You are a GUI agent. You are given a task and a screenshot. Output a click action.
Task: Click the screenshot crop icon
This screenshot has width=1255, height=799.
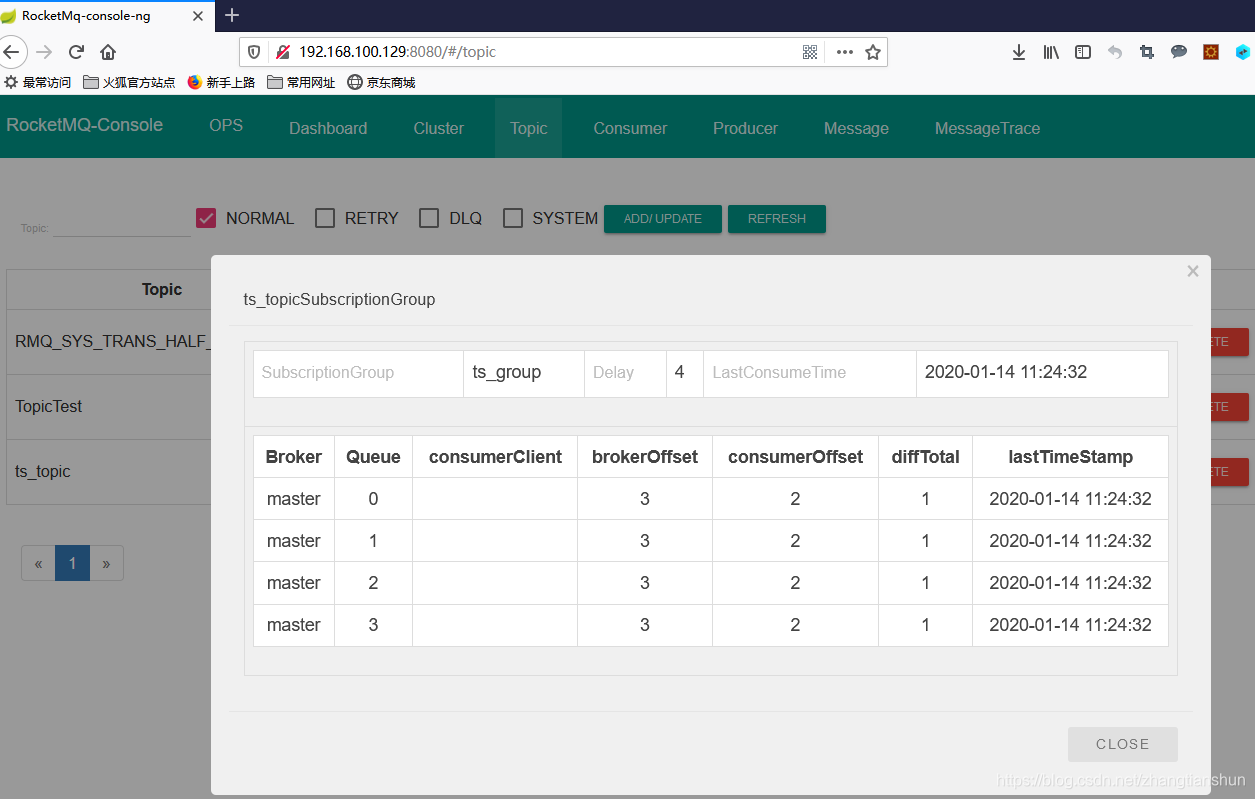point(1147,52)
